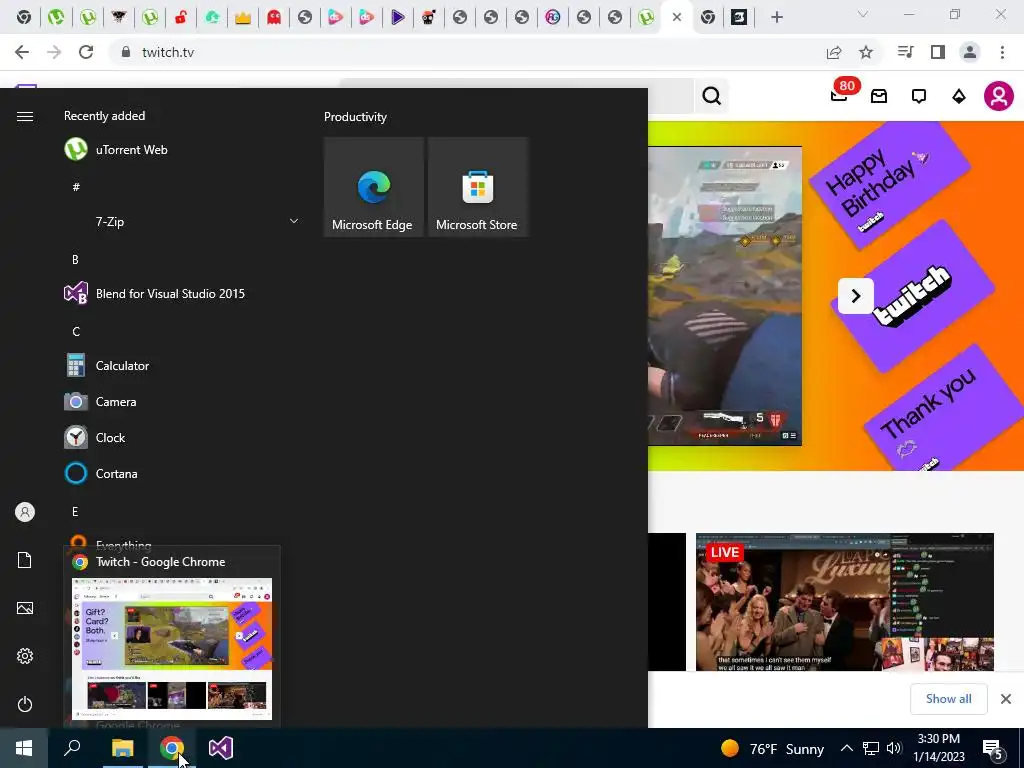Select the Productivity group title
1024x768 pixels.
pos(355,117)
